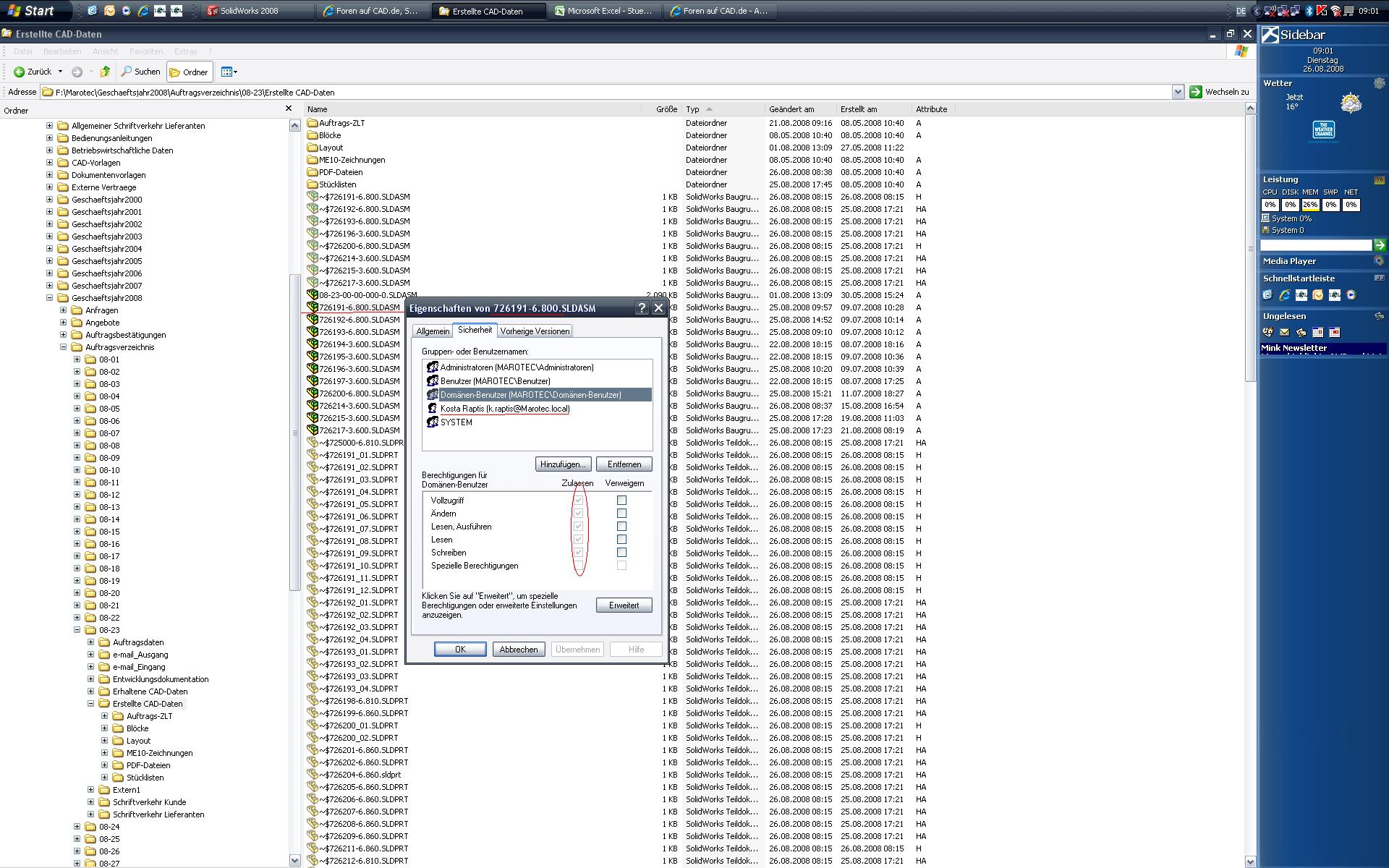
Task: Open the views (Ansichten) icon menu
Action: coord(229,72)
